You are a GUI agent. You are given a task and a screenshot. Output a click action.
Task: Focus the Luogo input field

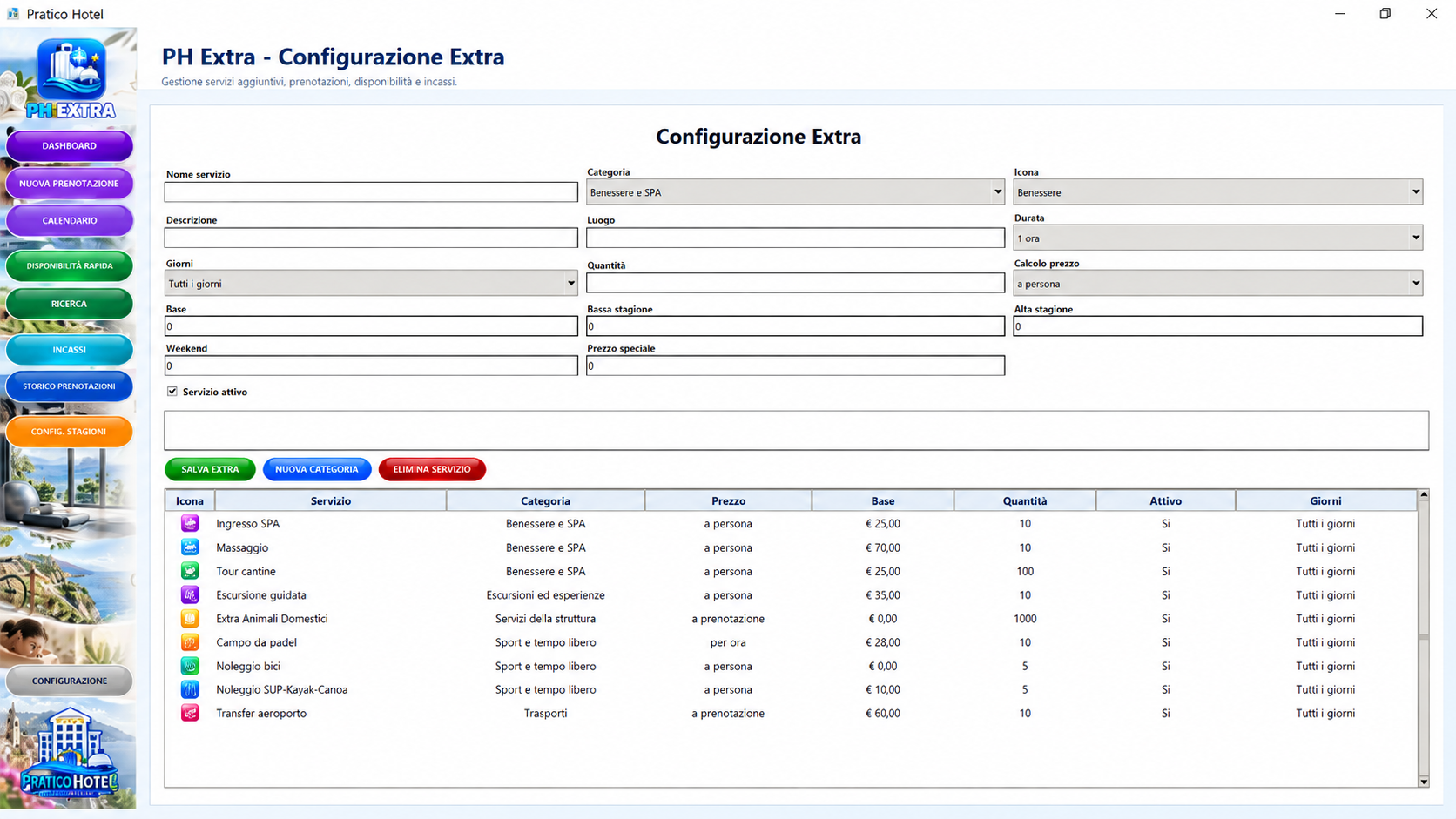pyautogui.click(x=796, y=238)
